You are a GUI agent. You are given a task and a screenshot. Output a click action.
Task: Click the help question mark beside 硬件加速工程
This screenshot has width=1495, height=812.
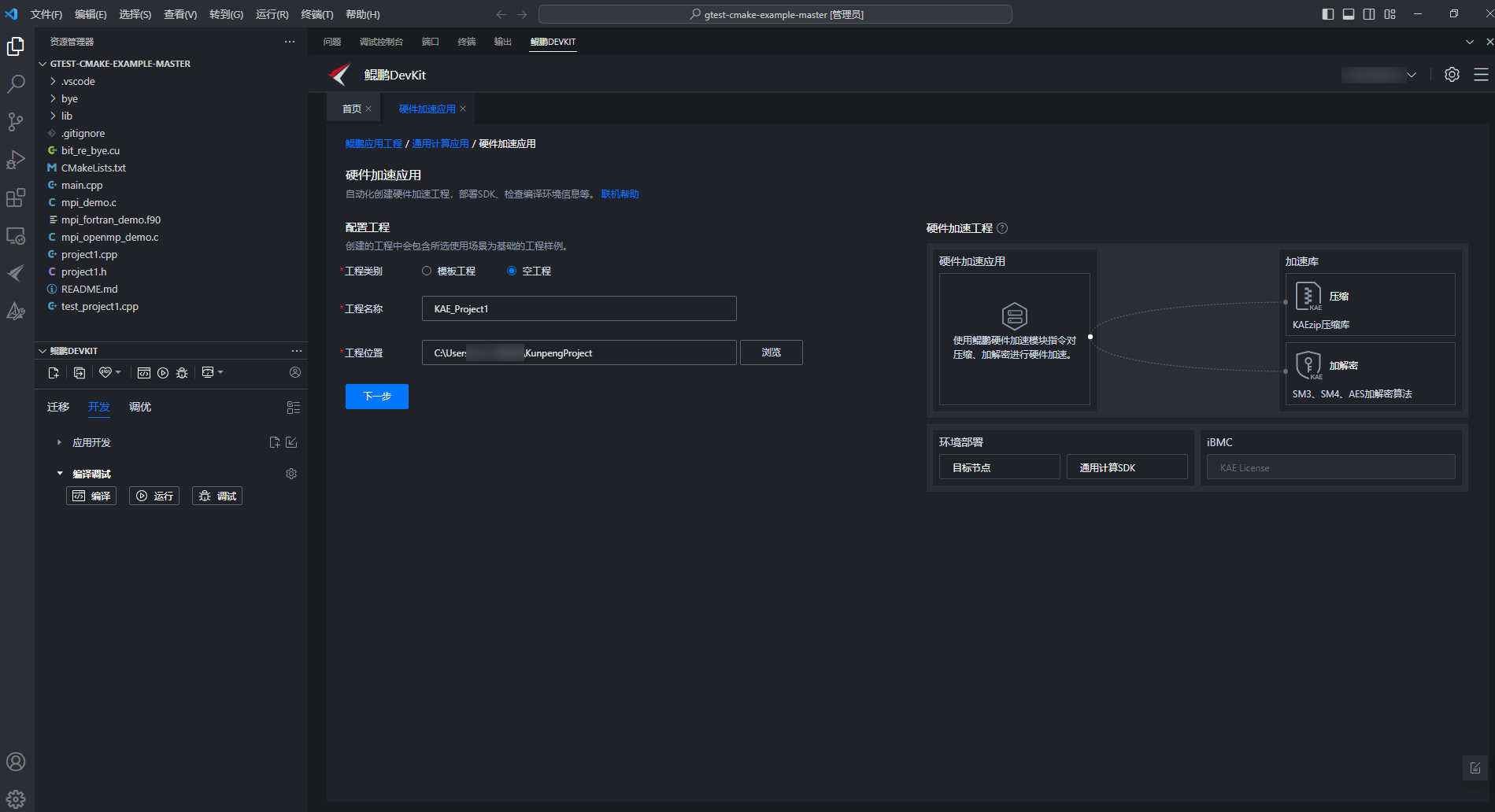[x=1002, y=228]
